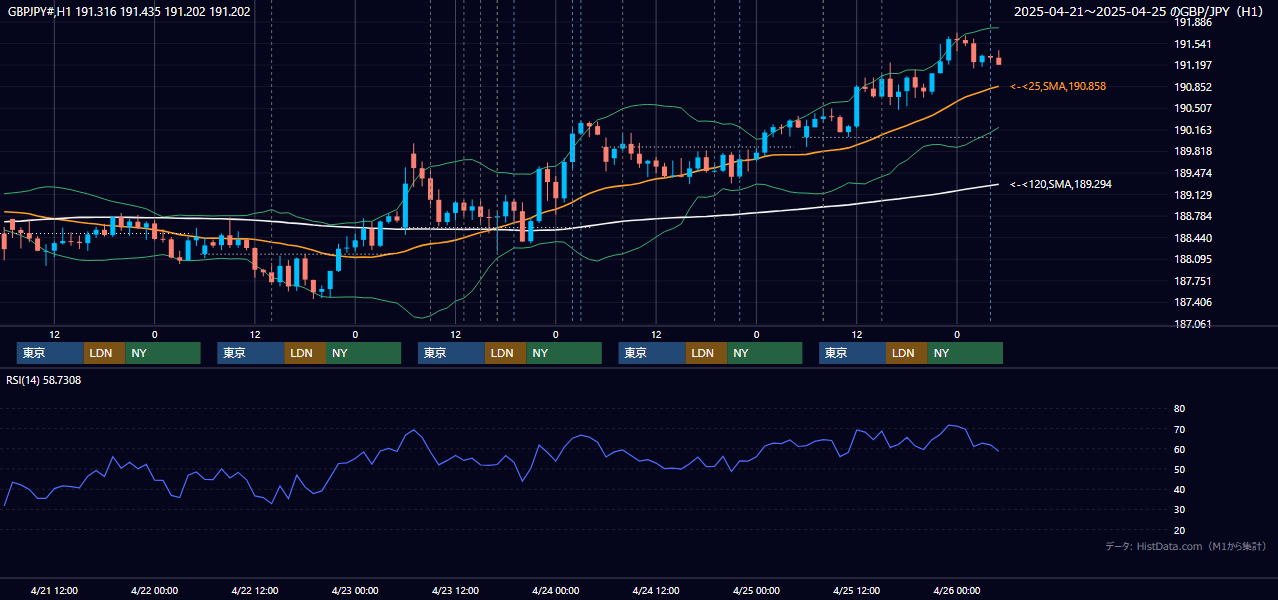Click the GBPJPY#,H1 symbol header text
The height and width of the screenshot is (600, 1278).
tap(129, 11)
